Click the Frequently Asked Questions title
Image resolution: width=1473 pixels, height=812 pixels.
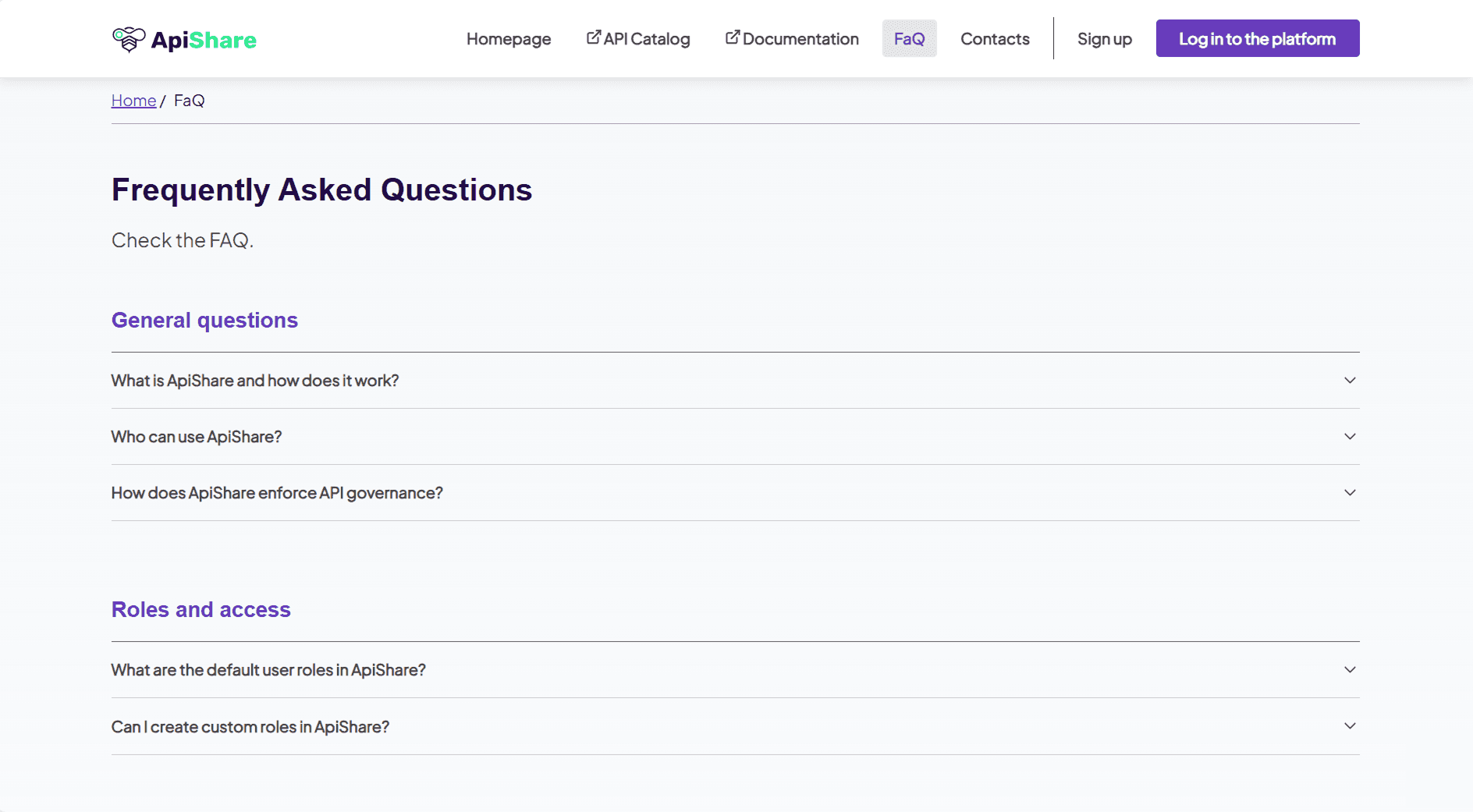pos(321,190)
